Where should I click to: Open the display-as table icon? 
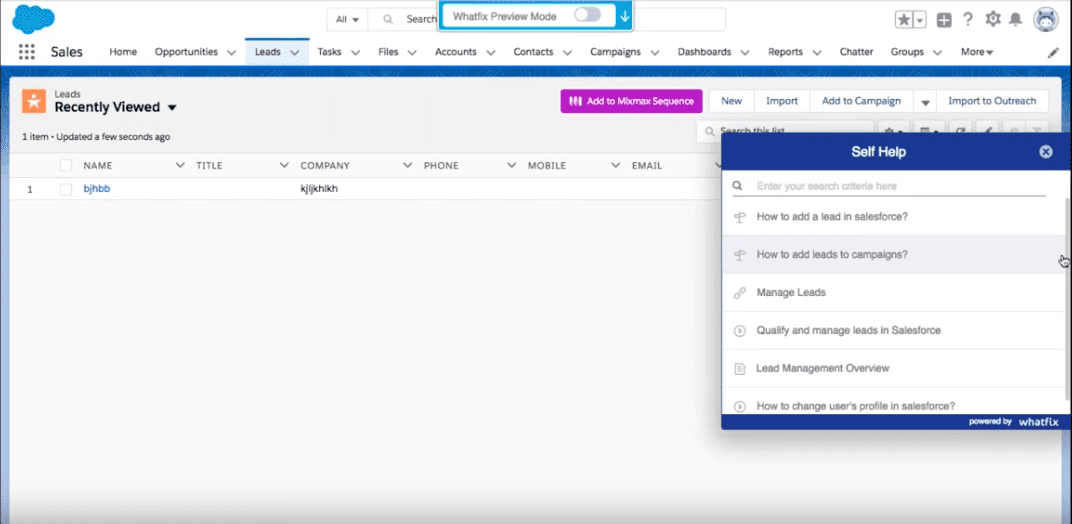928,131
